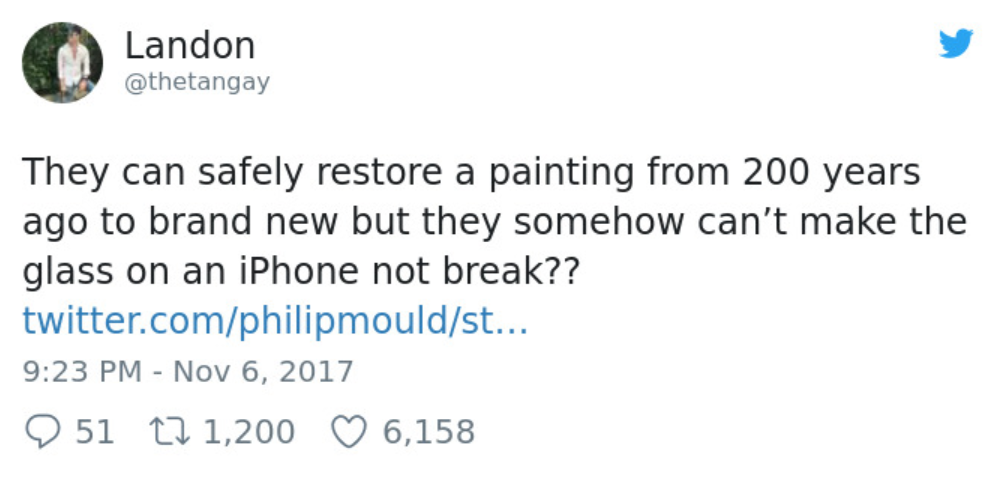The width and height of the screenshot is (1006, 478).
Task: Click the reply speech bubble icon
Action: 42,431
